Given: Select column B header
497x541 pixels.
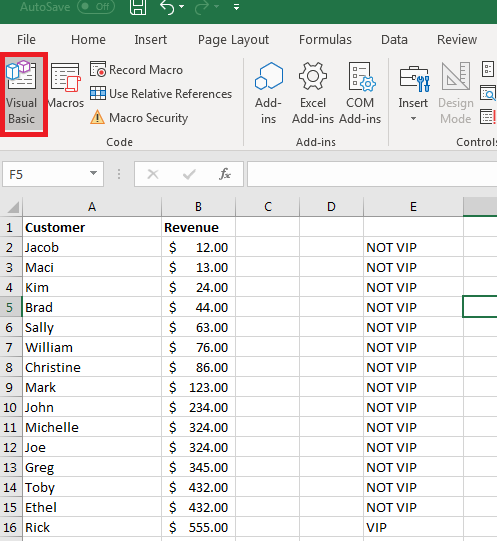Looking at the screenshot, I should point(198,207).
